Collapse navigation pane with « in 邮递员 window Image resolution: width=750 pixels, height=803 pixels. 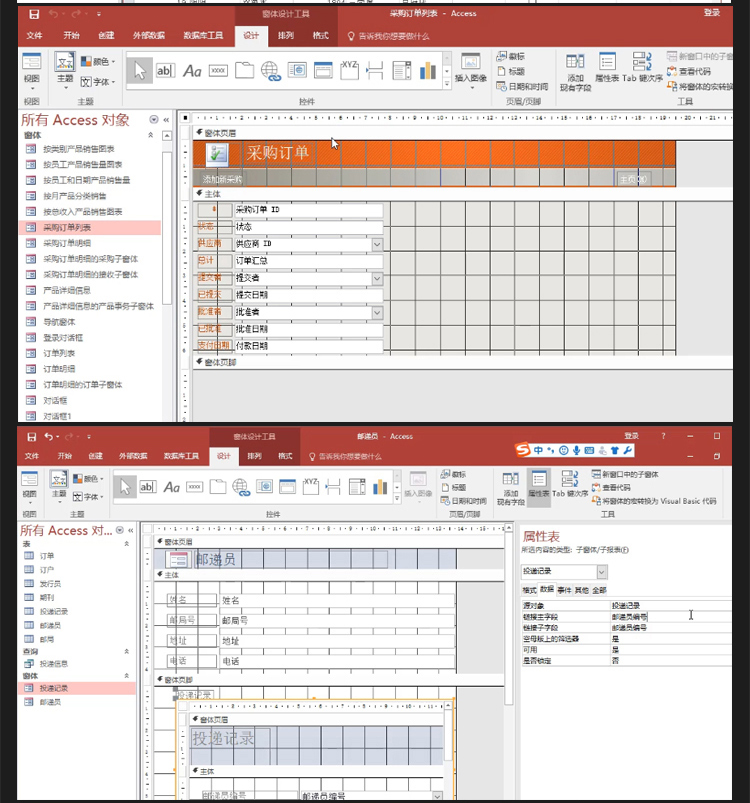[131, 530]
